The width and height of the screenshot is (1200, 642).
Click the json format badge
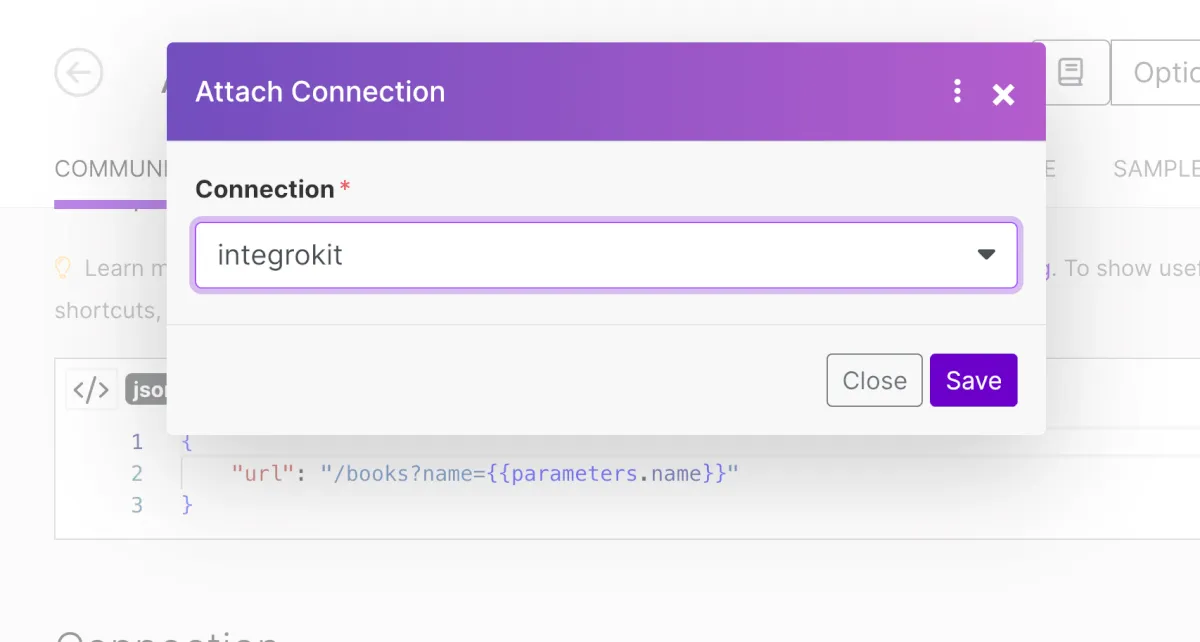click(146, 390)
